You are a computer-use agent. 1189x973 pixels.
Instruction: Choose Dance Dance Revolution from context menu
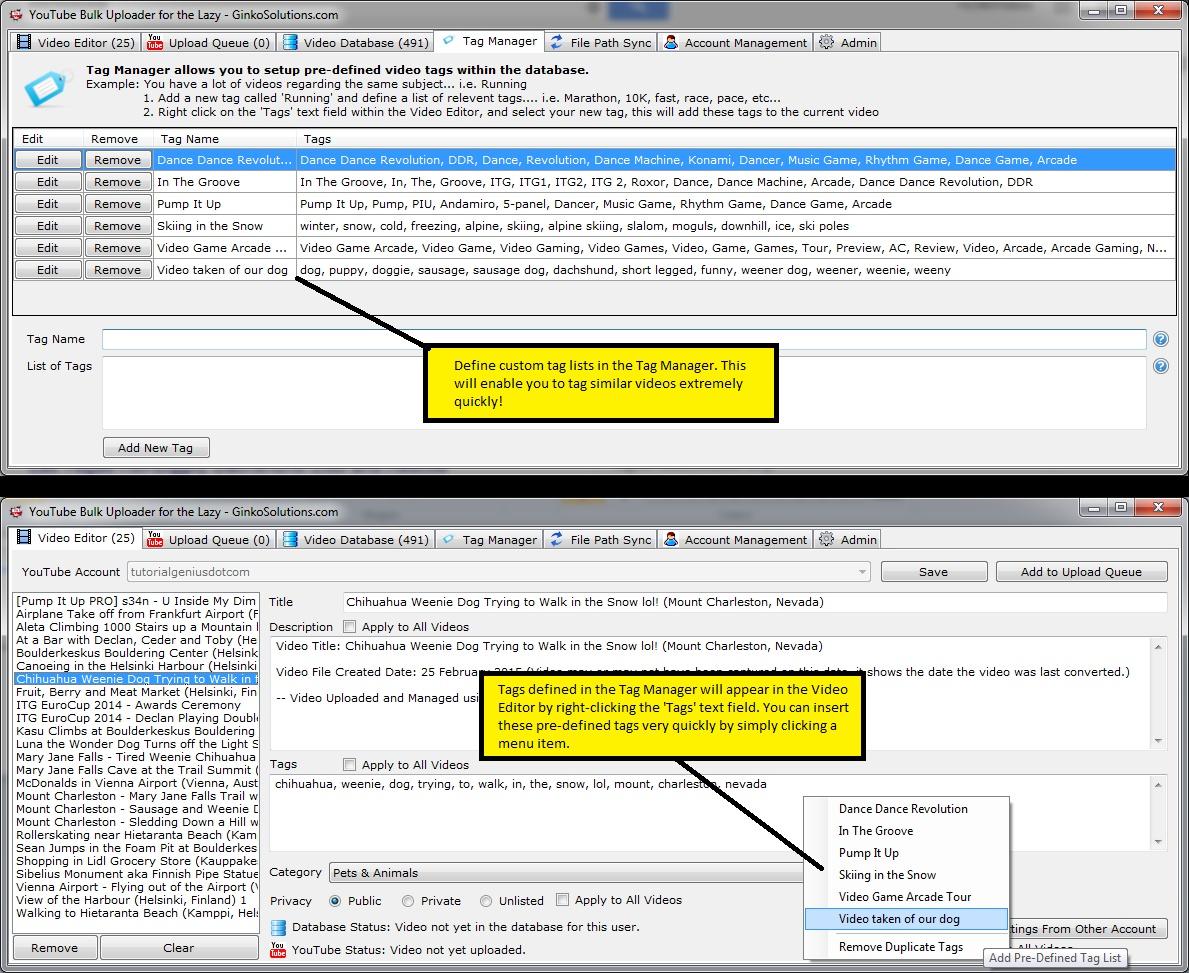coord(906,809)
